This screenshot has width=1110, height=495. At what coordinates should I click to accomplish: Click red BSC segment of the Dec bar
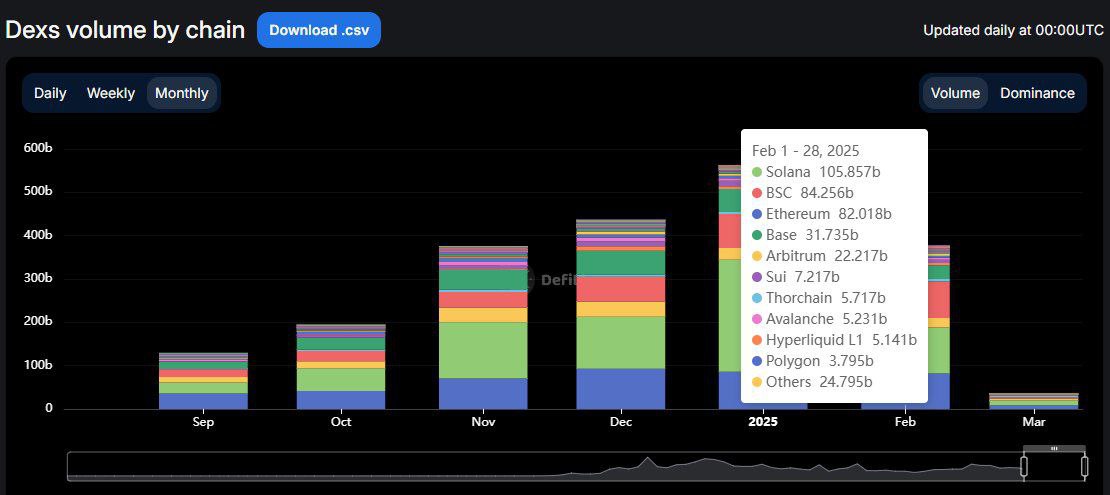[620, 288]
